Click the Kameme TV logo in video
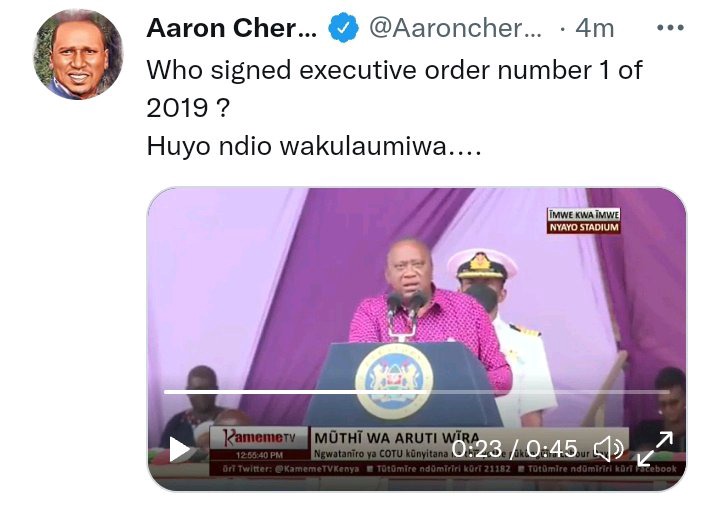 (x=259, y=438)
